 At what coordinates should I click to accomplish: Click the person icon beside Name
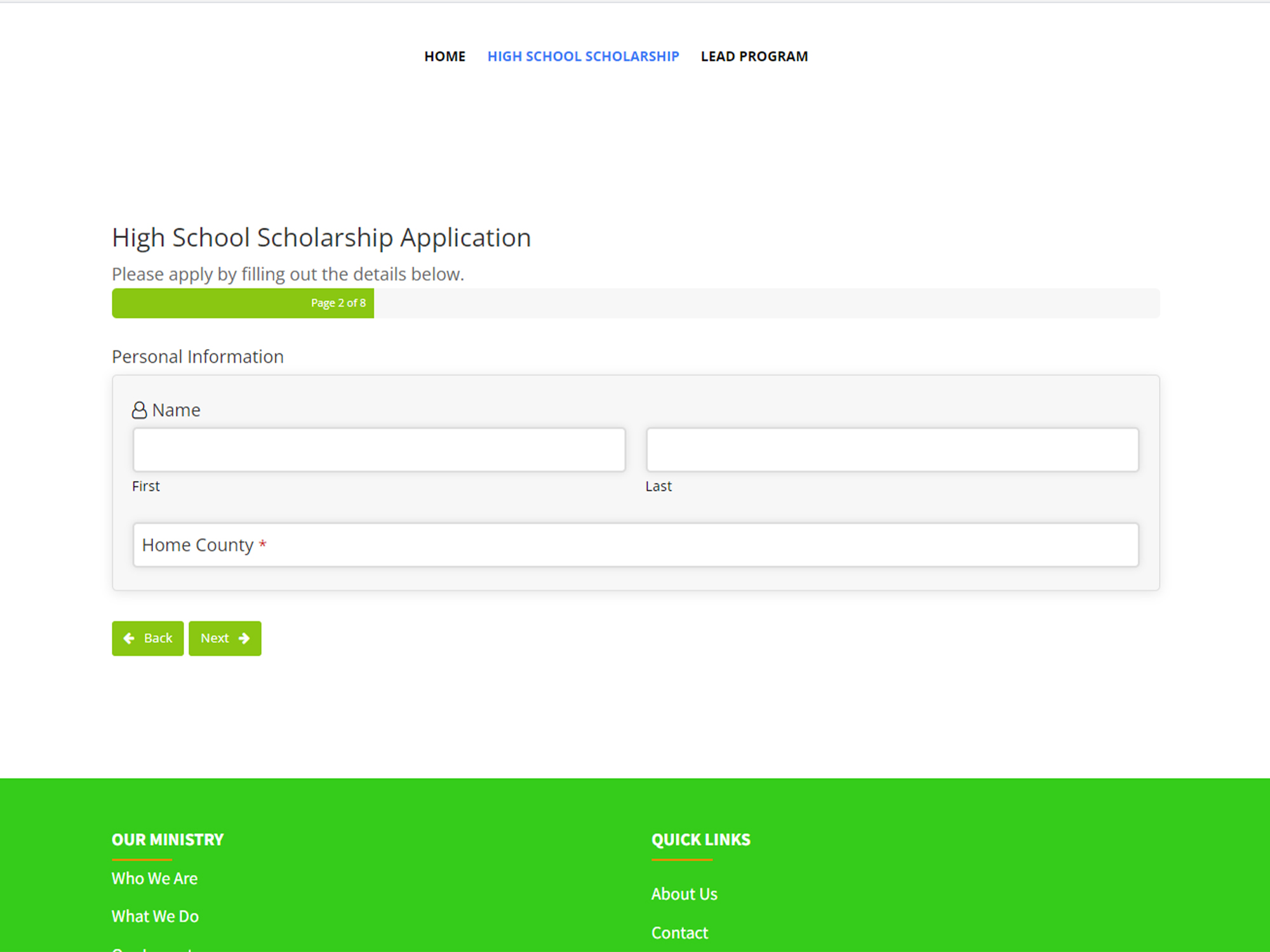click(x=139, y=410)
